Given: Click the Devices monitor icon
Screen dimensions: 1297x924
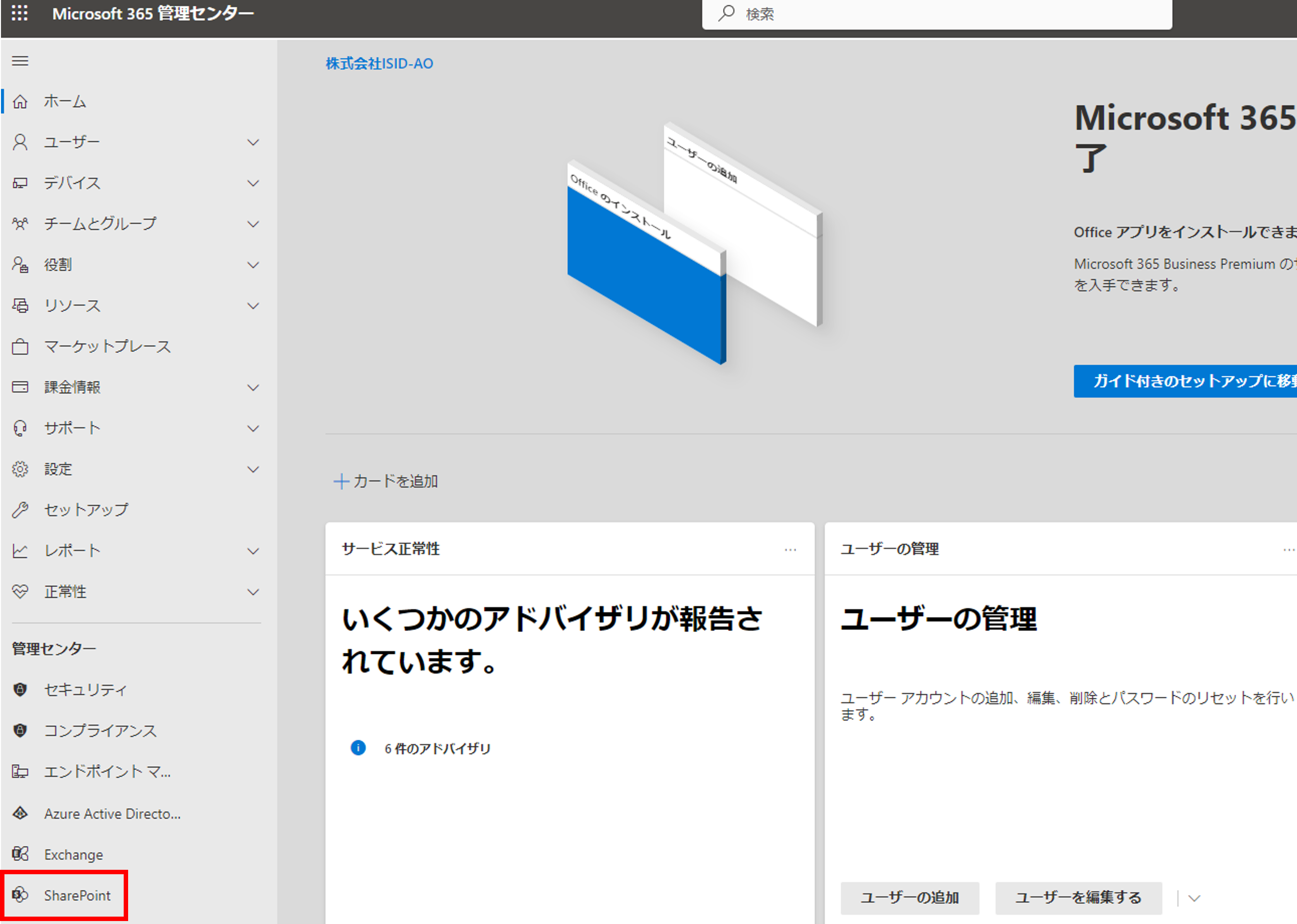Looking at the screenshot, I should pyautogui.click(x=20, y=183).
